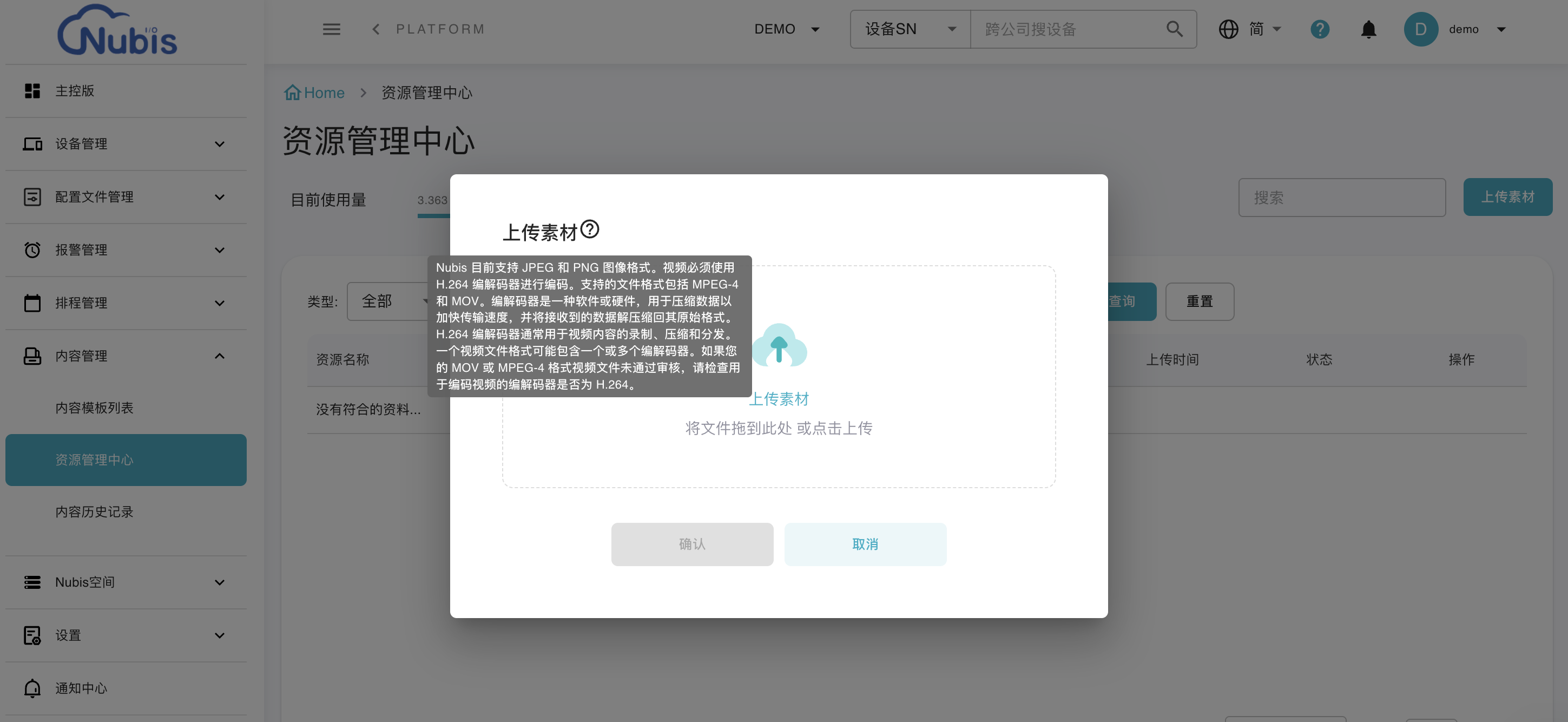Click the help question mark in header
This screenshot has width=1568, height=722.
[1320, 29]
